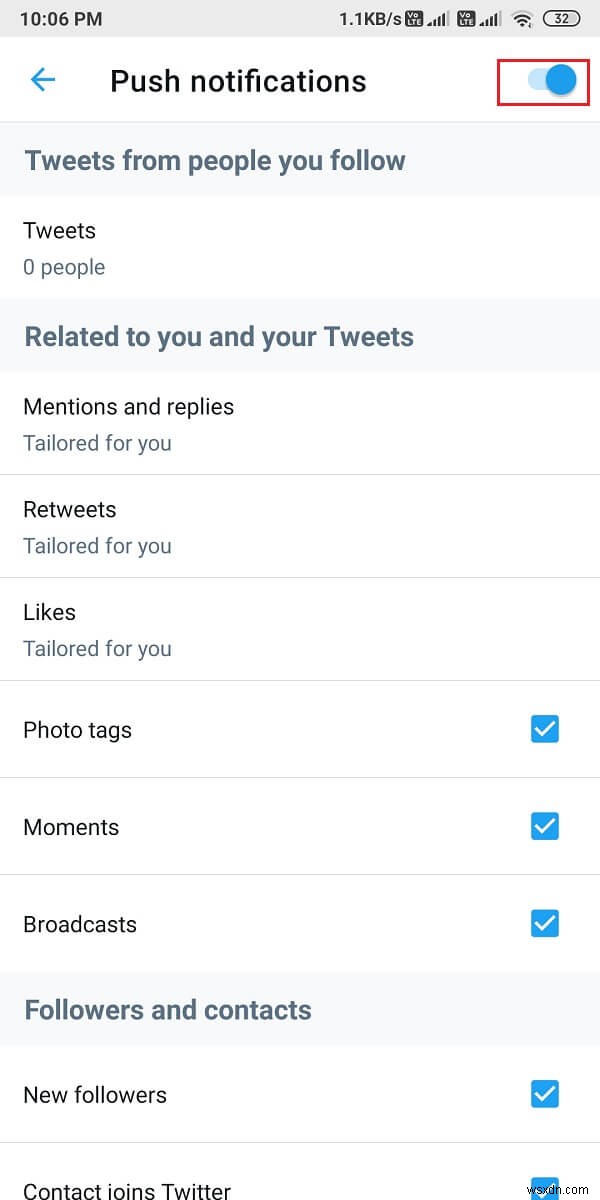The image size is (600, 1200).
Task: Tap the clock showing 10:06 PM
Action: [x=60, y=18]
